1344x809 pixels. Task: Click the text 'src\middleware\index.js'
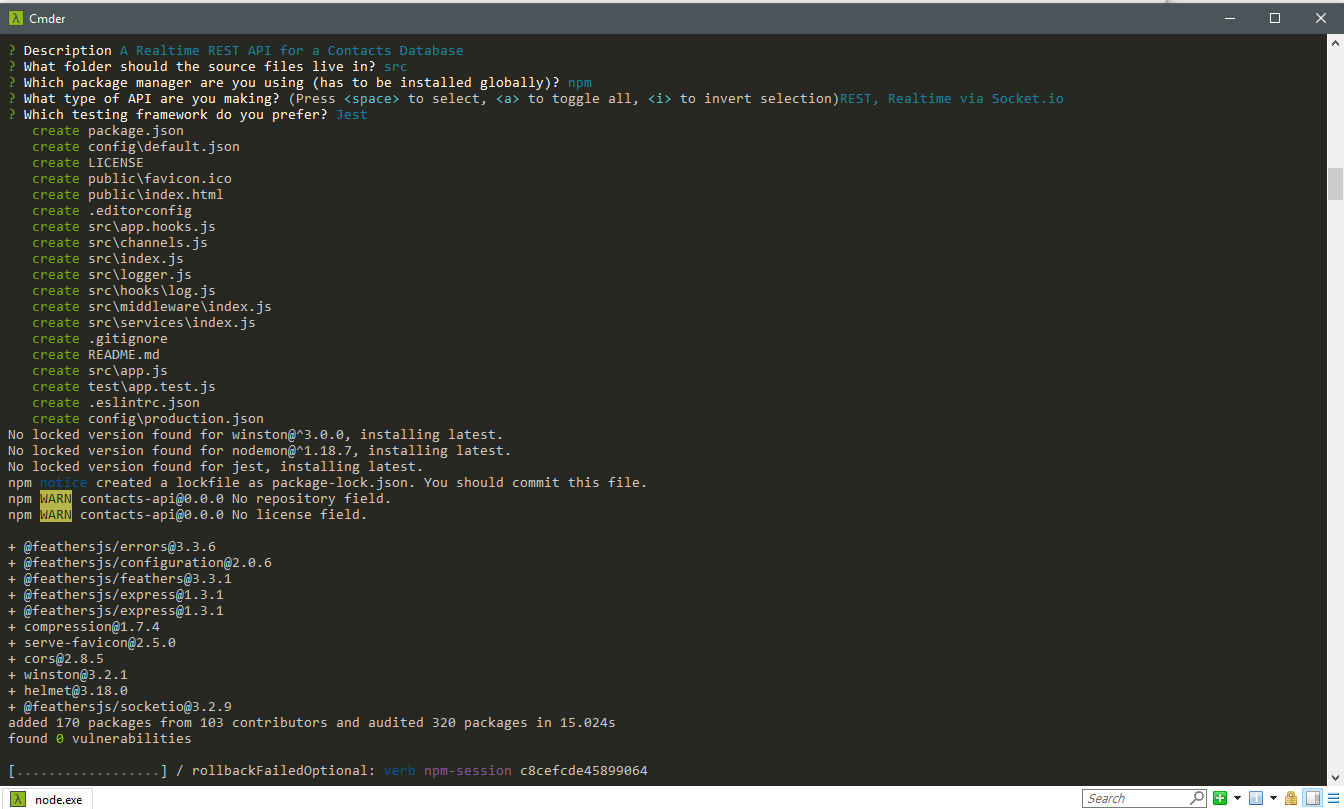point(180,307)
